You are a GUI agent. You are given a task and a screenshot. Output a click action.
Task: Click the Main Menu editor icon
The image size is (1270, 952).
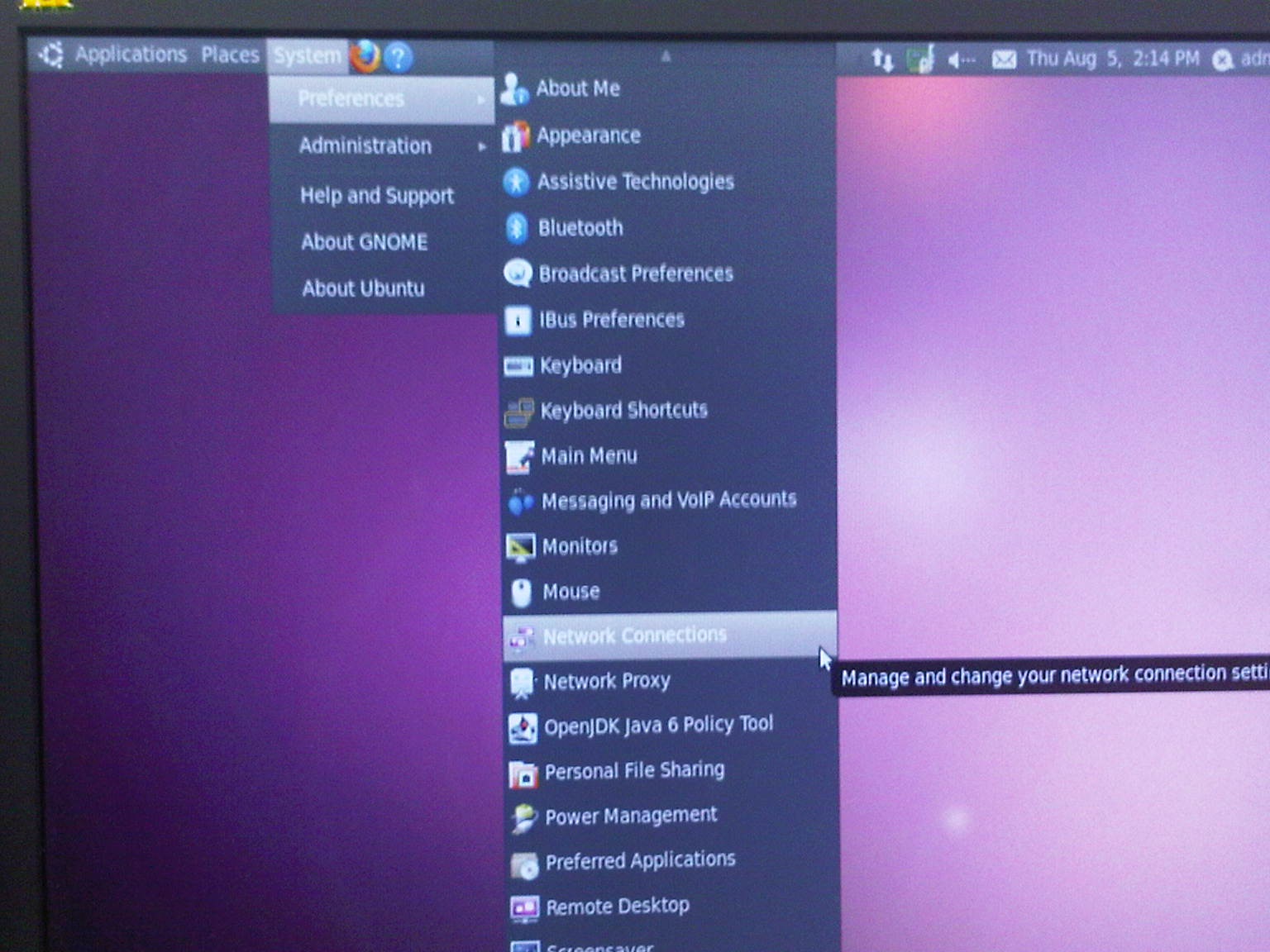[520, 457]
